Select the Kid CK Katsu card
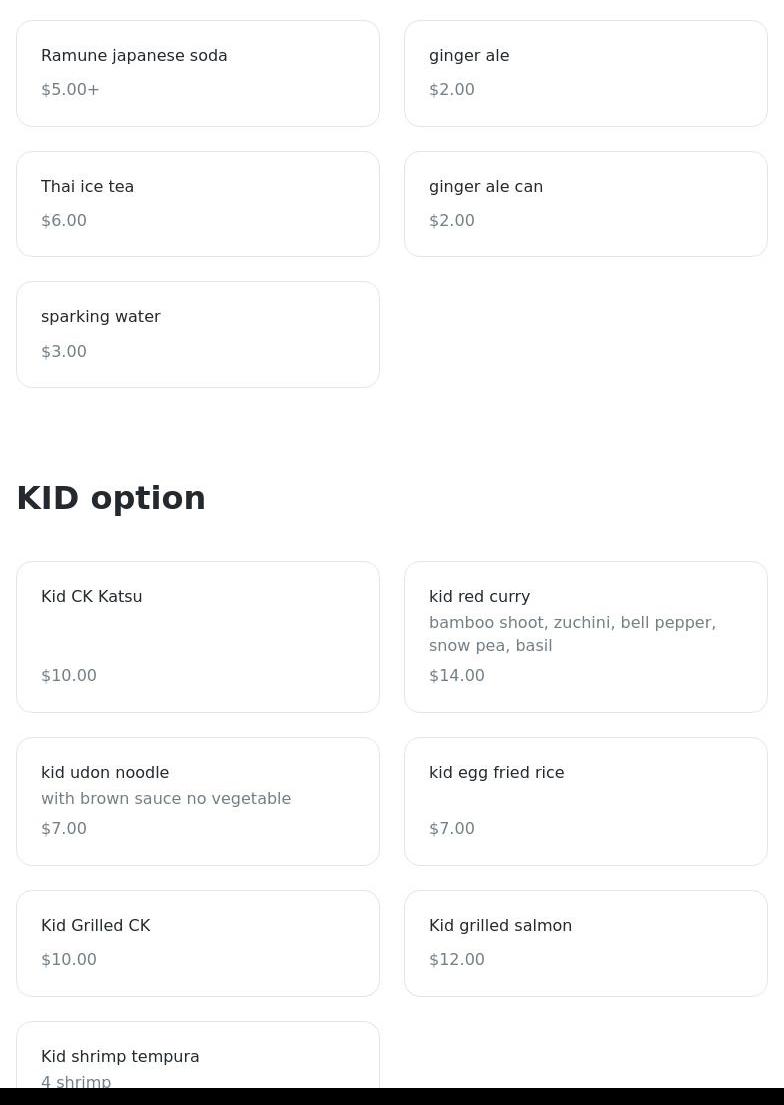Screen dimensions: 784x1105 point(198,636)
